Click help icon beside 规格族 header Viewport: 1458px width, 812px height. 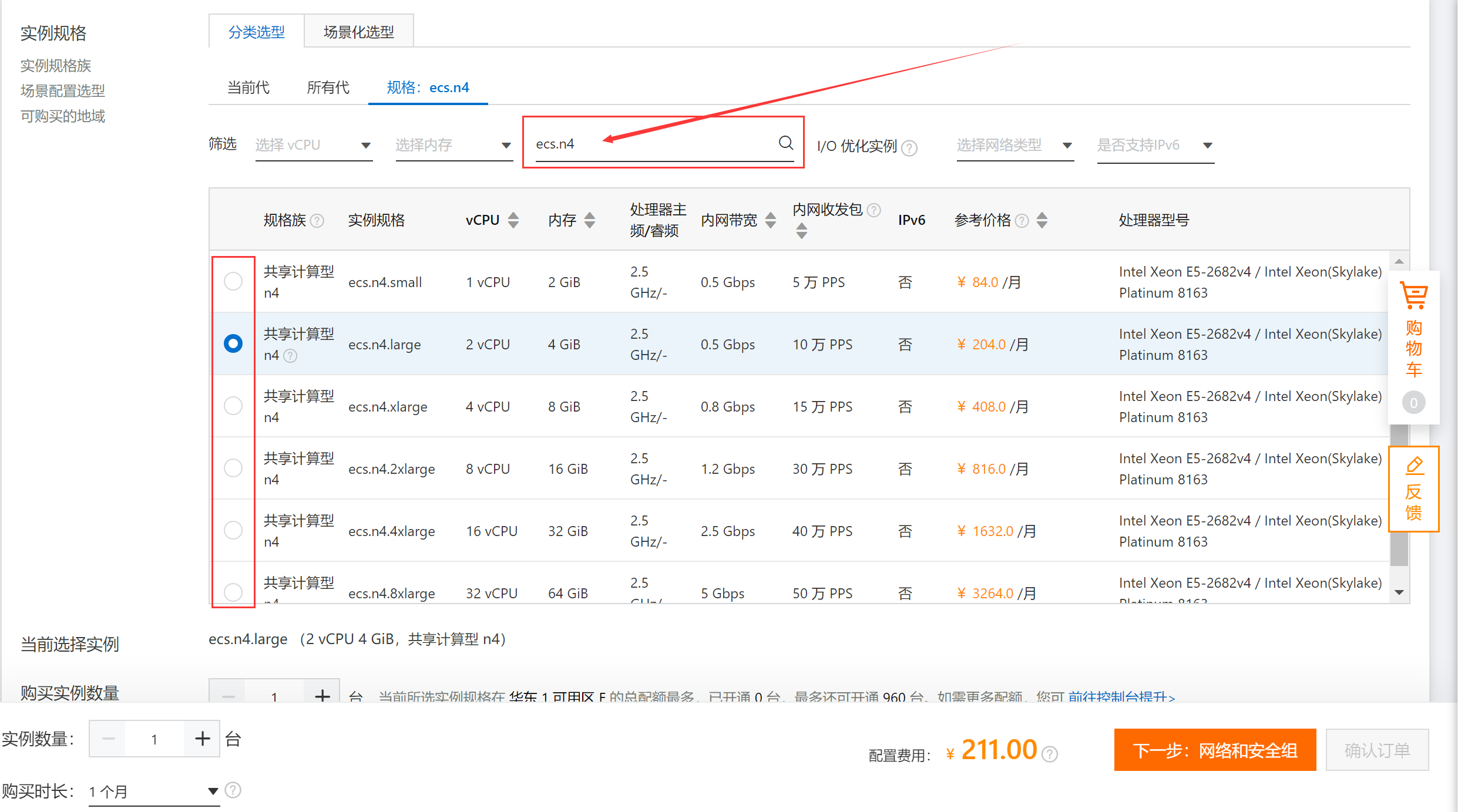pyautogui.click(x=317, y=221)
